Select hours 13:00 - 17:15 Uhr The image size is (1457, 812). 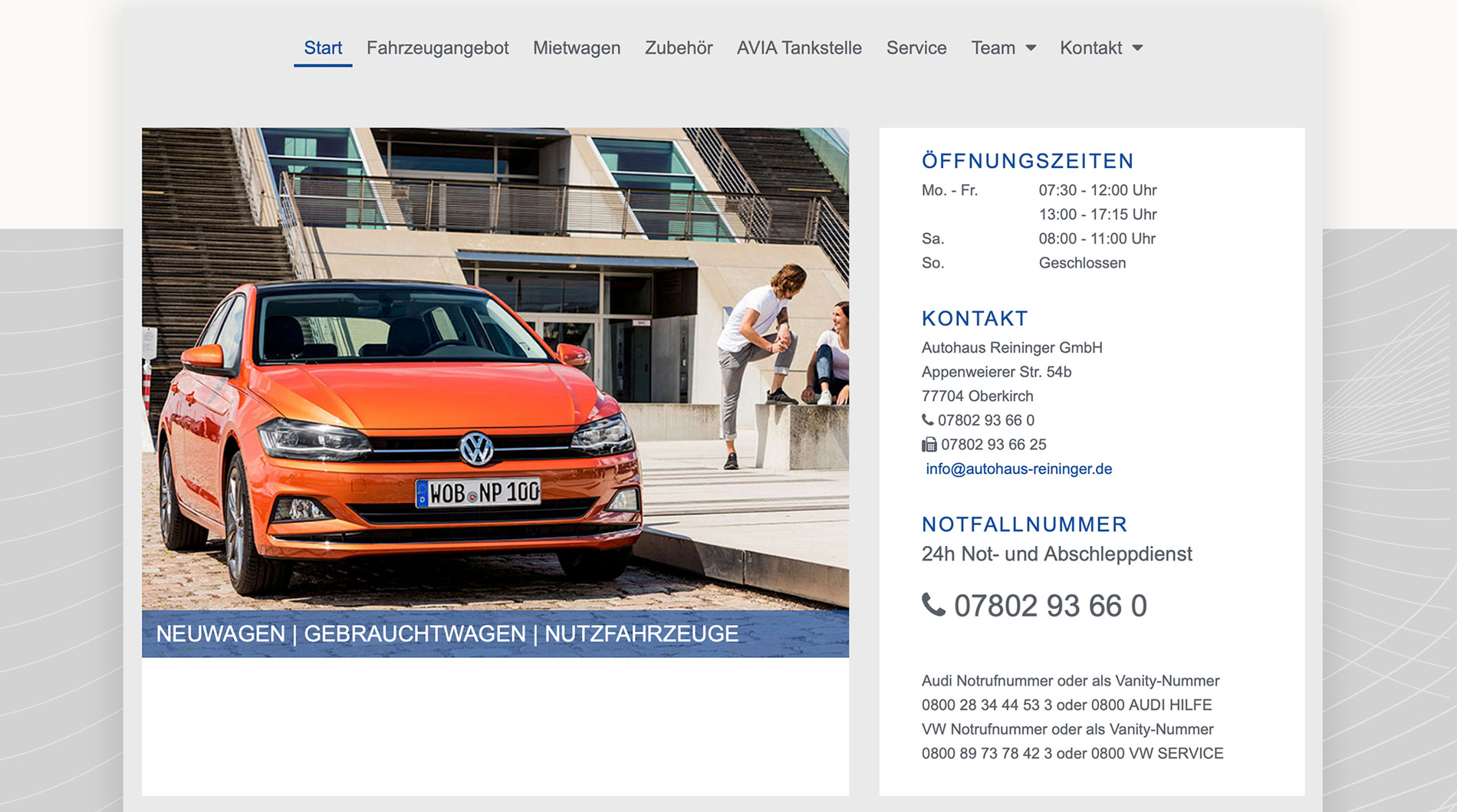click(1097, 215)
